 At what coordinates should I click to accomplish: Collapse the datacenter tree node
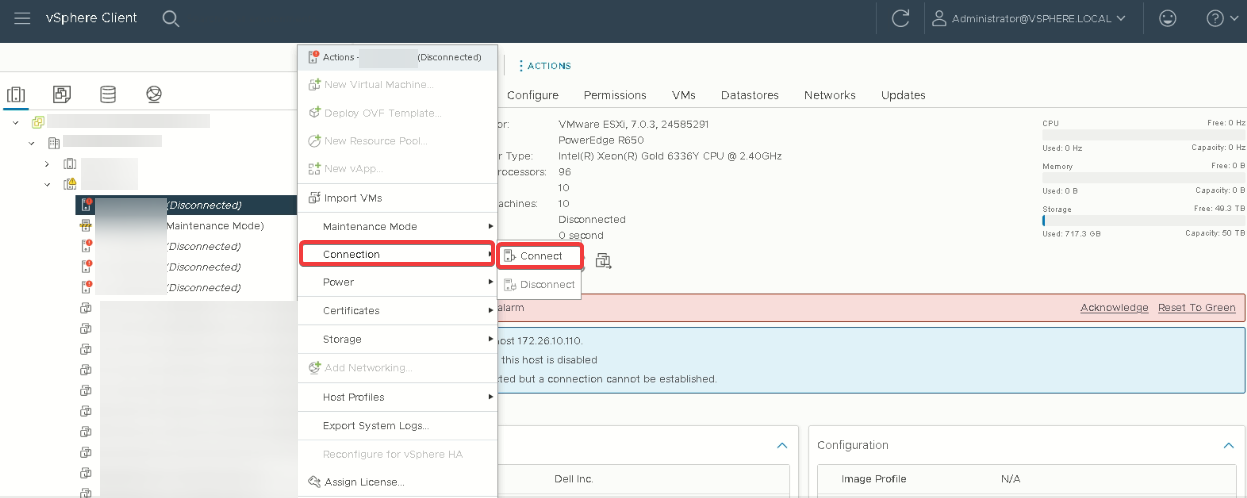coord(31,143)
